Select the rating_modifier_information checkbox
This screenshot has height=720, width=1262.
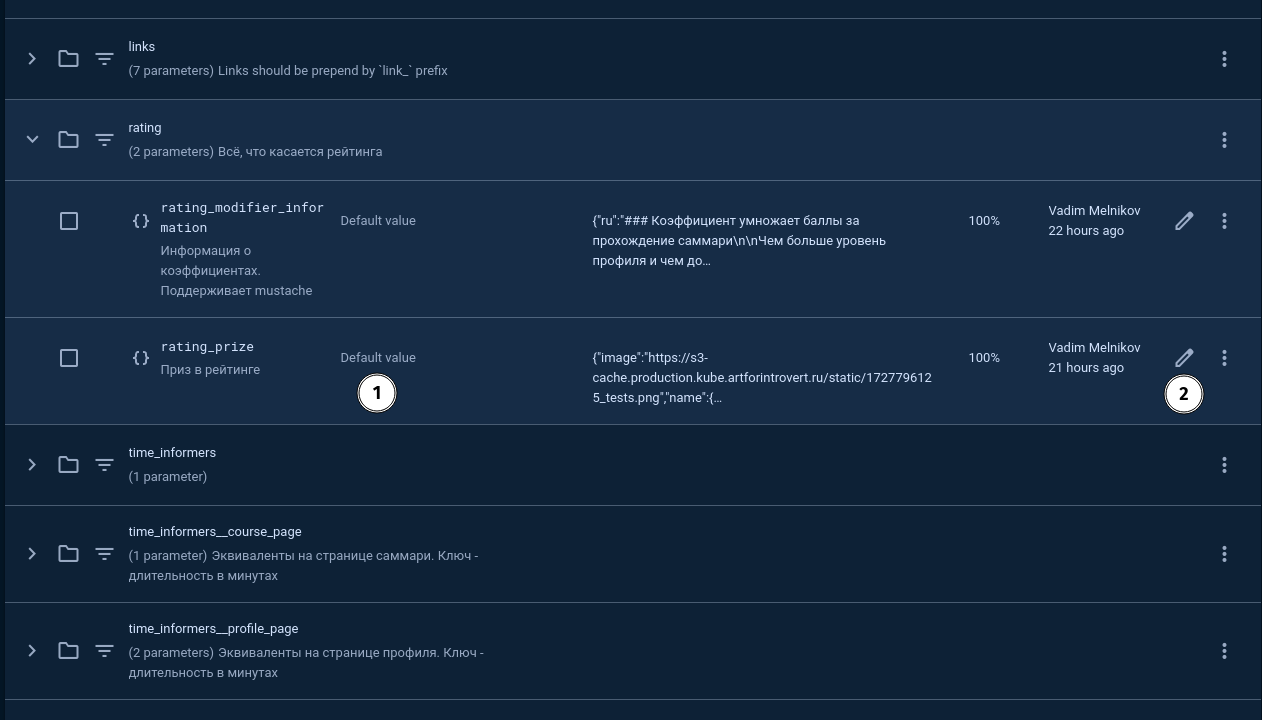coord(69,221)
